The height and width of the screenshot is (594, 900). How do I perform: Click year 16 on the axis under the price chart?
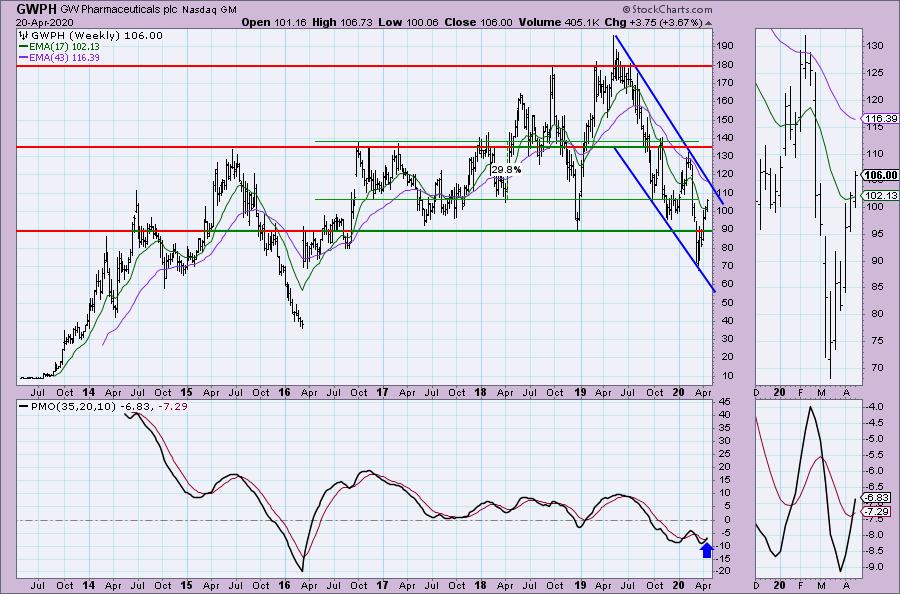[284, 393]
